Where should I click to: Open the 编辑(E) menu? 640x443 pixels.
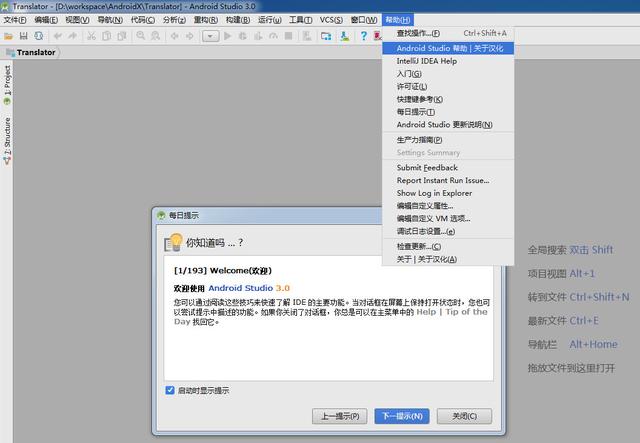[x=46, y=20]
